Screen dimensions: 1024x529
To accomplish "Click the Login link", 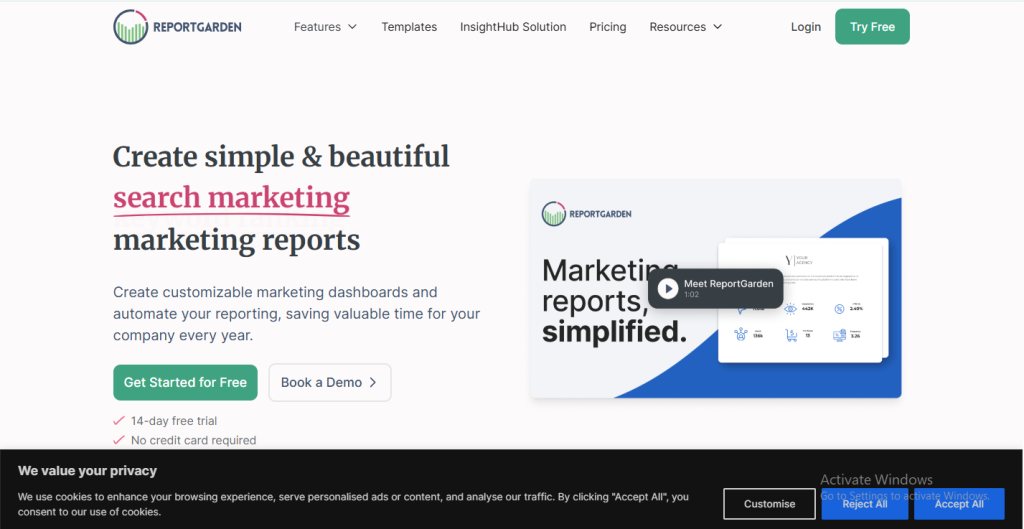I will [805, 27].
